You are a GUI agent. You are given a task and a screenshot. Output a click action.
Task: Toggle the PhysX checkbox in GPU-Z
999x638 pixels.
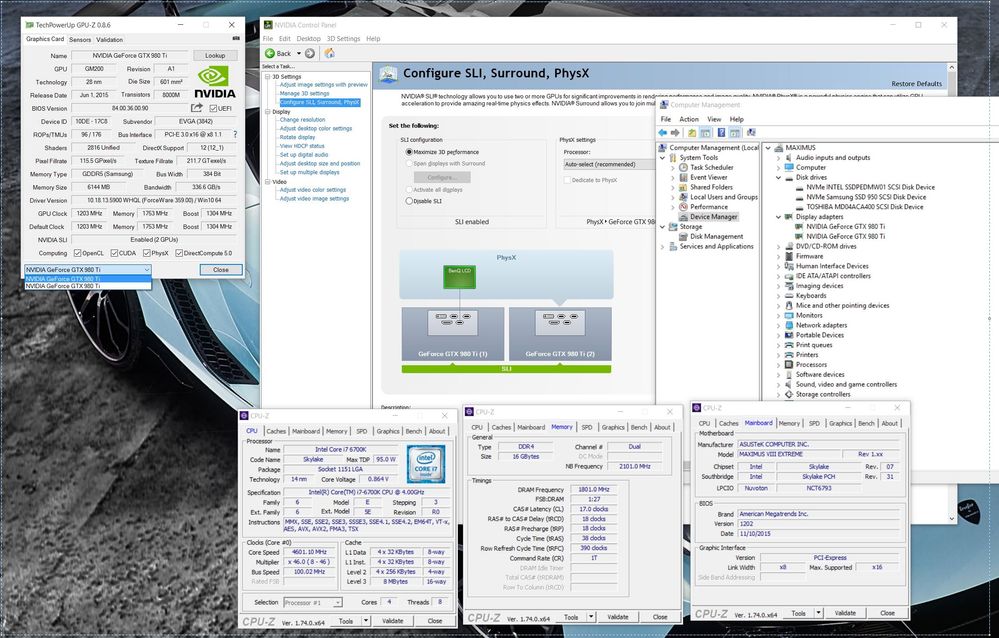pyautogui.click(x=147, y=253)
